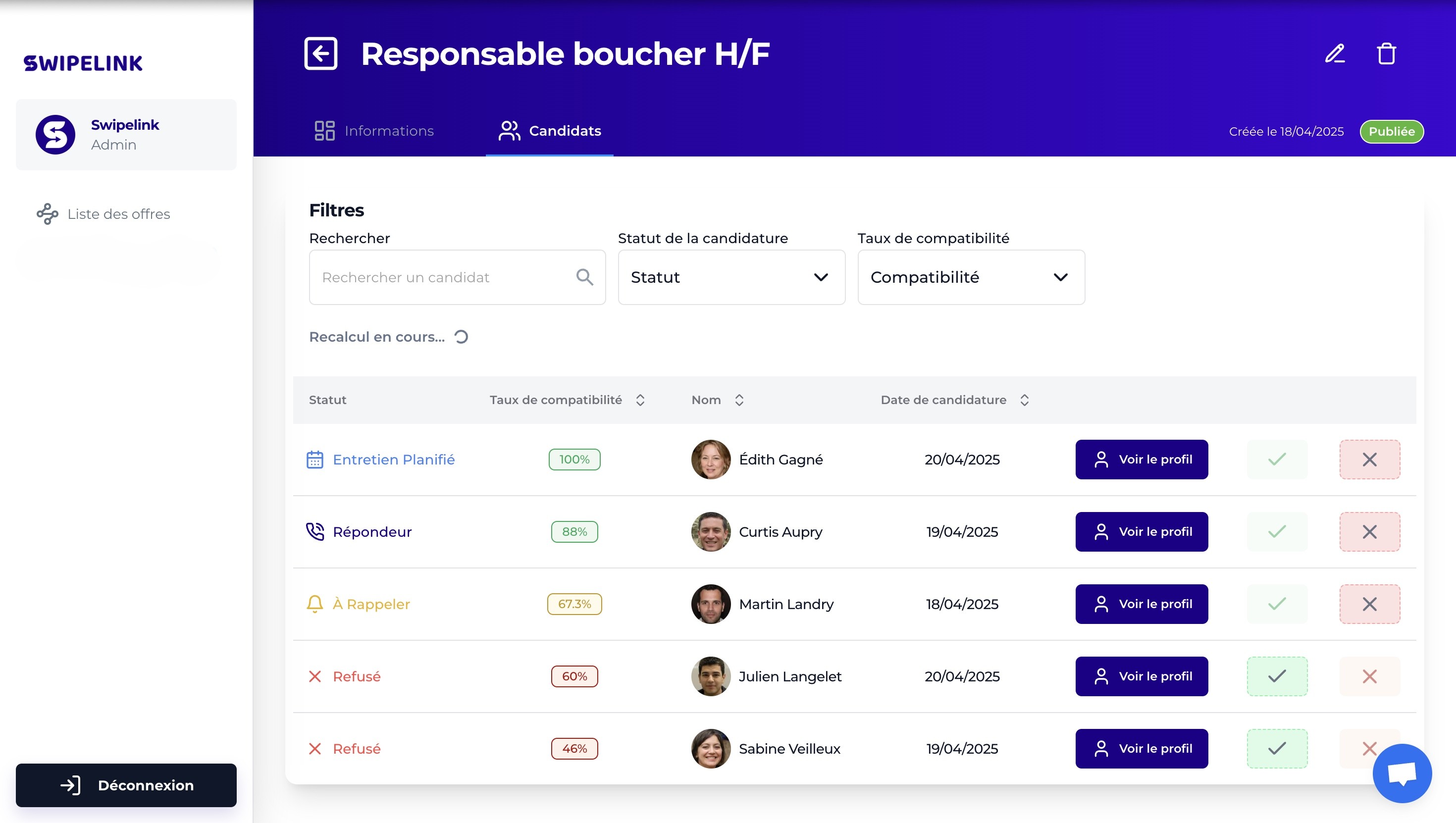Click the Déconnexion button
The image size is (1456, 823).
[126, 785]
